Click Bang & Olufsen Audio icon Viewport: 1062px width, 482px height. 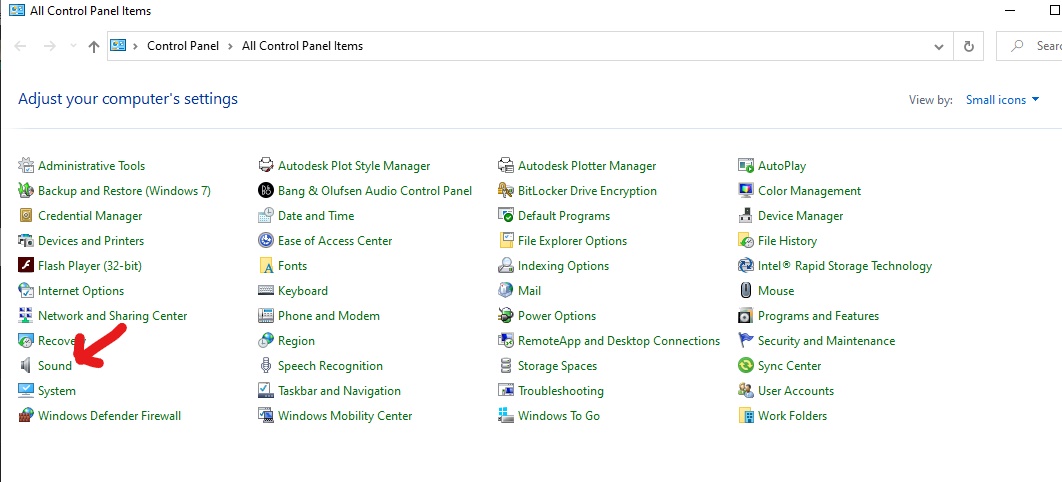click(x=266, y=191)
